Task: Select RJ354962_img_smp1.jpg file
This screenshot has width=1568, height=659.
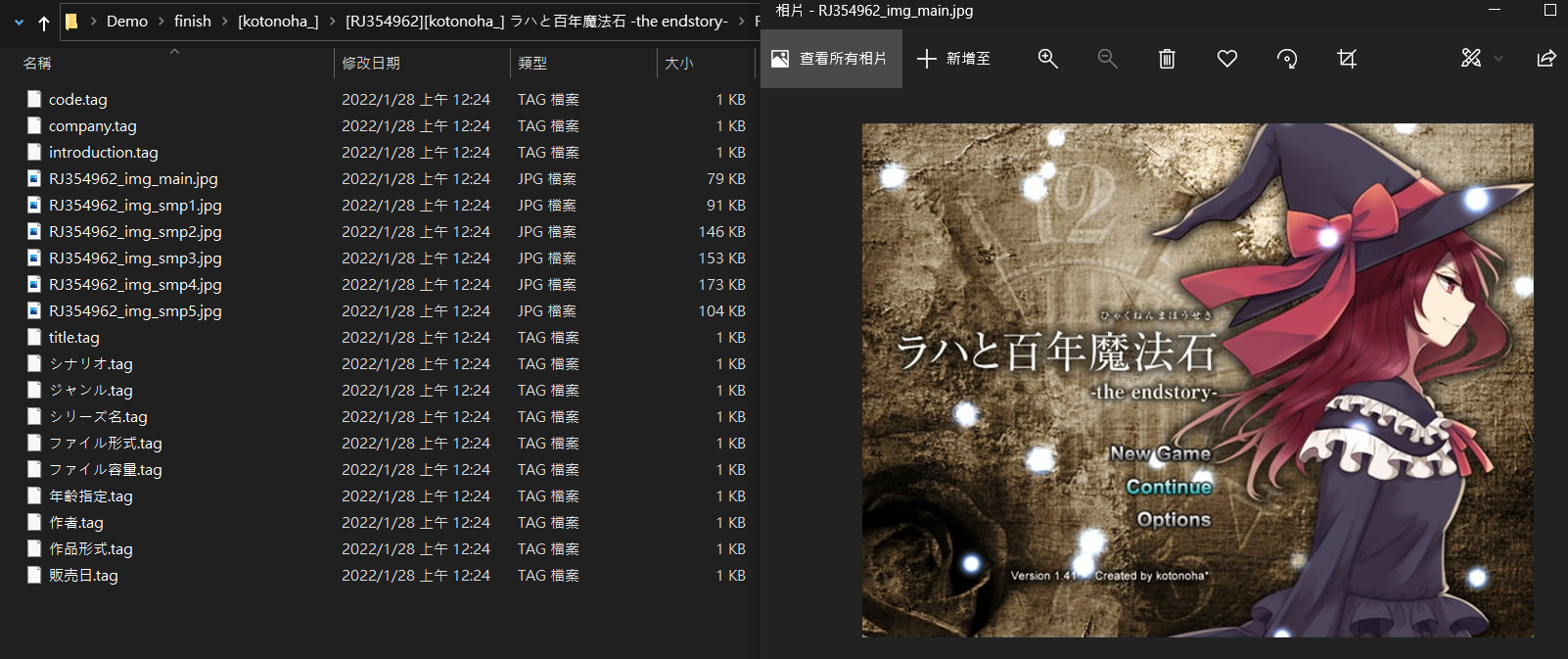Action: tap(135, 205)
